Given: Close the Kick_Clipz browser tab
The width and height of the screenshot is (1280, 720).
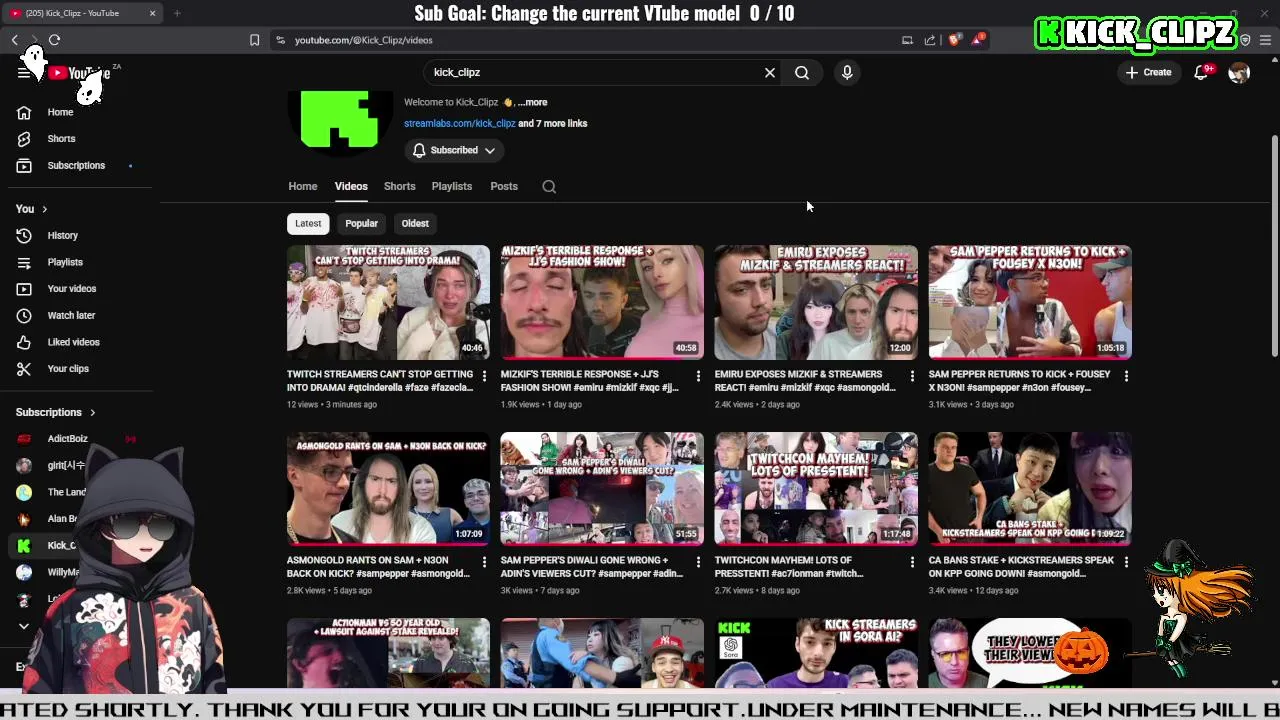Looking at the screenshot, I should tap(152, 13).
